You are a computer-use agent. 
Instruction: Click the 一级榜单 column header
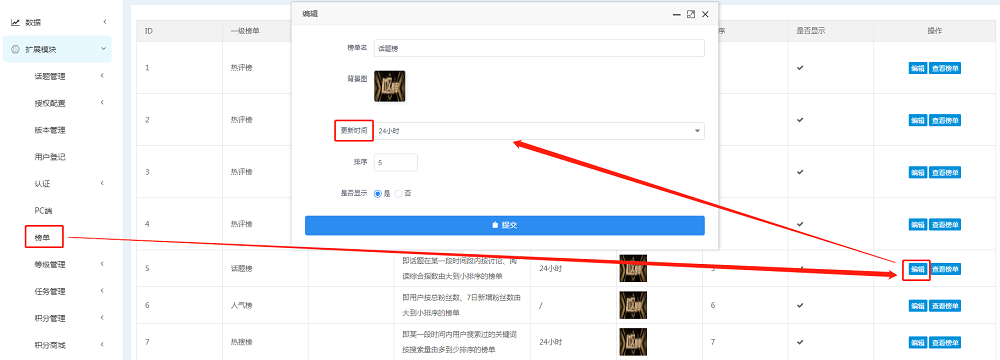click(246, 31)
